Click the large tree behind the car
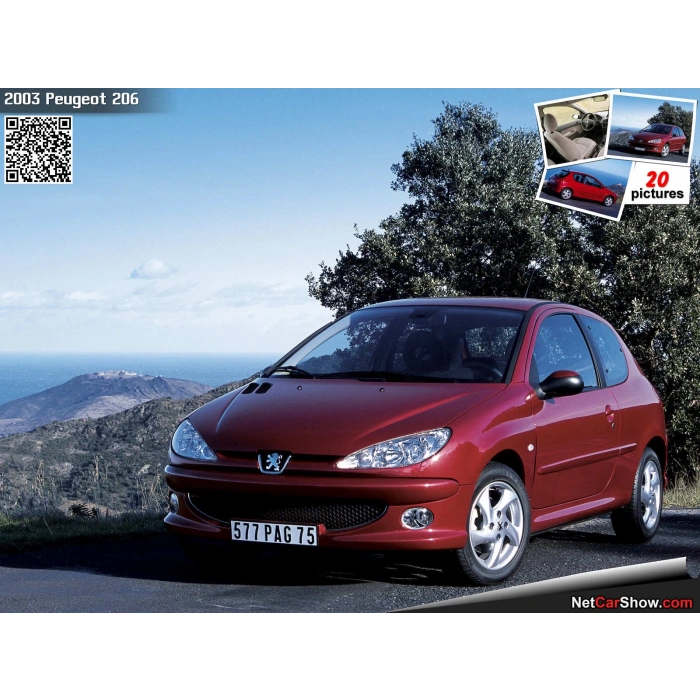The height and width of the screenshot is (700, 700). coord(470,220)
